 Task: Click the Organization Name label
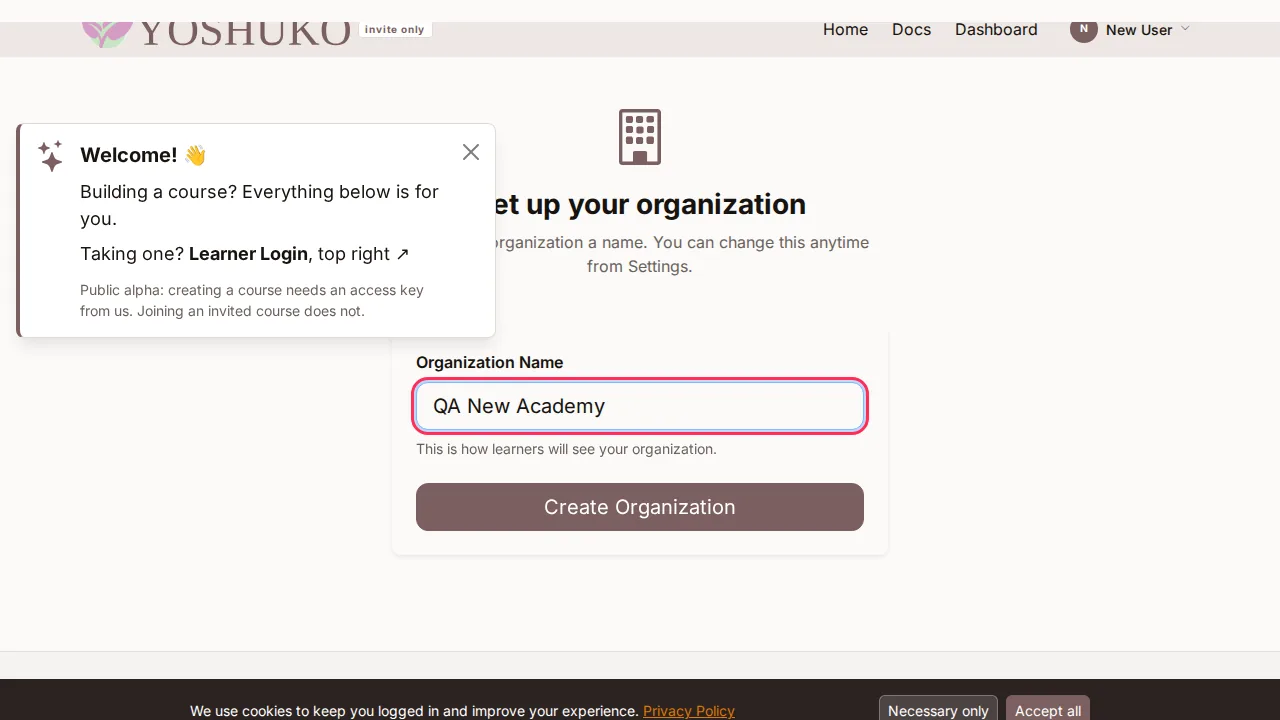tap(490, 362)
